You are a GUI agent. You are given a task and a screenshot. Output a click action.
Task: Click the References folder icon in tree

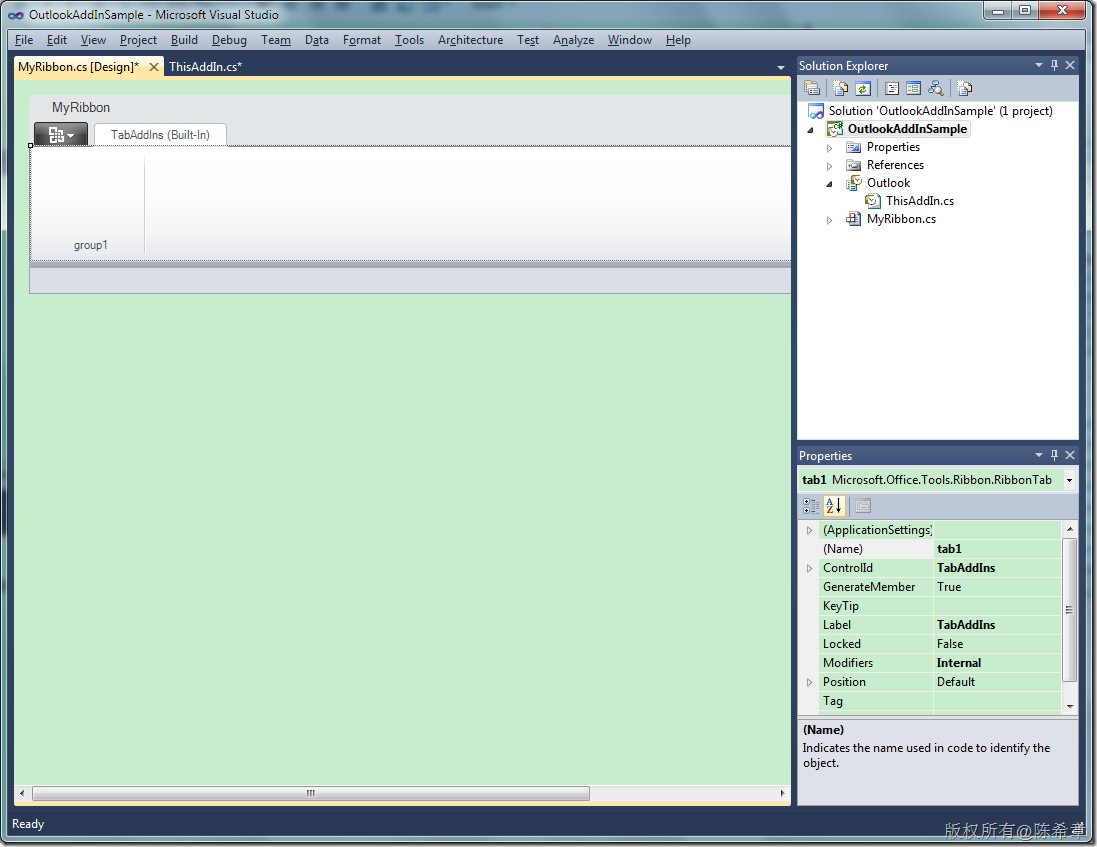[854, 165]
